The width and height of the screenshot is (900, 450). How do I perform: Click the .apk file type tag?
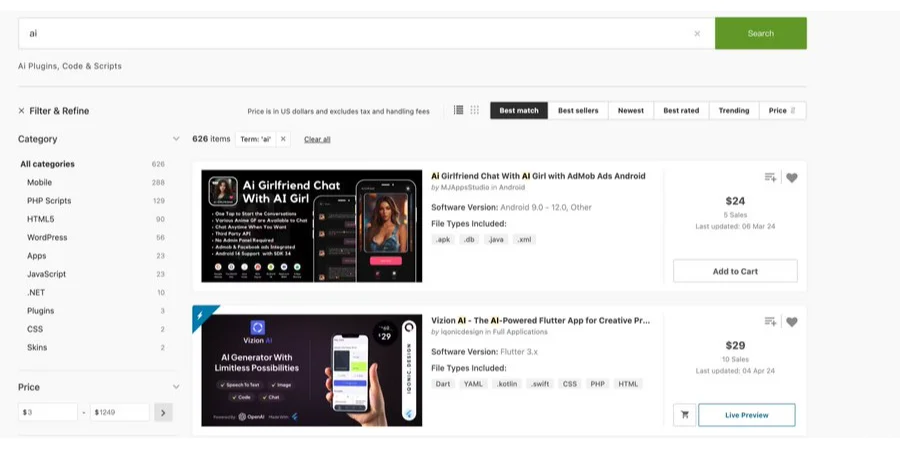point(443,240)
